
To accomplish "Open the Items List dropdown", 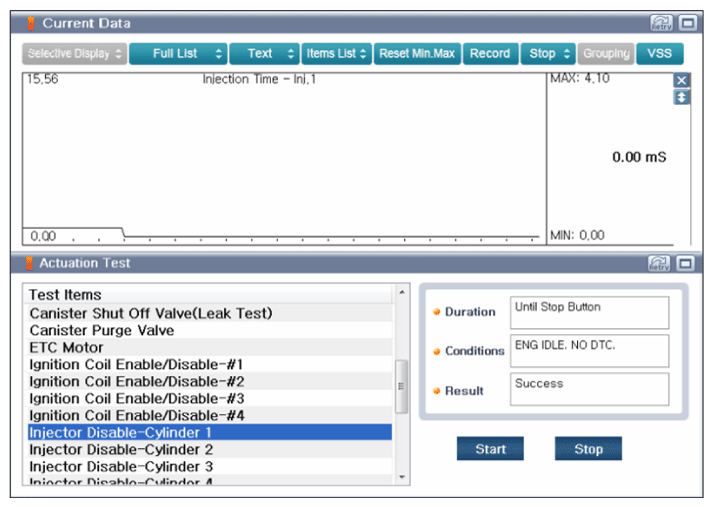I will pyautogui.click(x=336, y=54).
